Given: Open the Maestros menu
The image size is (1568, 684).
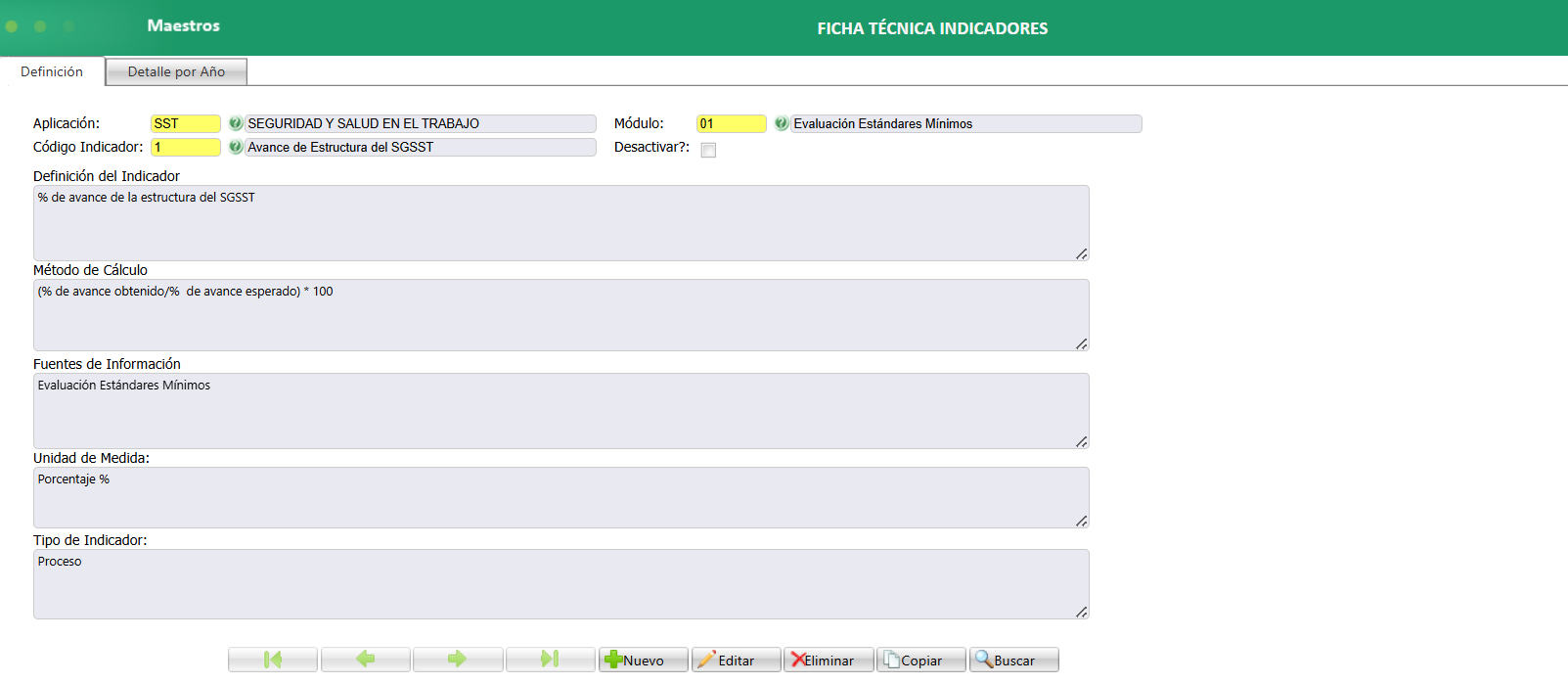Looking at the screenshot, I should [183, 25].
